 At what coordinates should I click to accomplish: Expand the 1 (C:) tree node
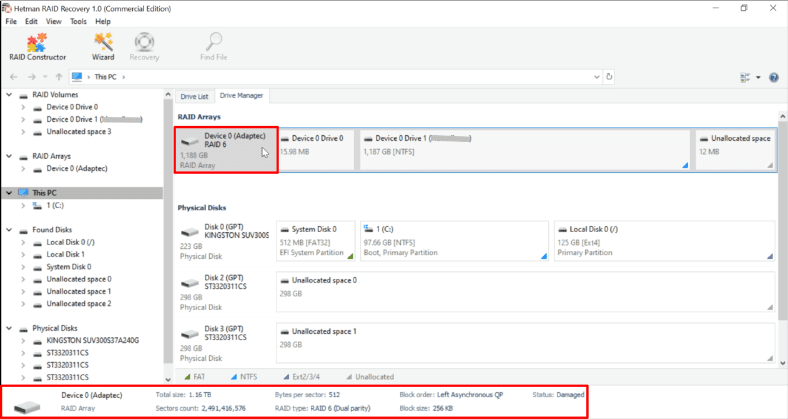pyautogui.click(x=23, y=205)
